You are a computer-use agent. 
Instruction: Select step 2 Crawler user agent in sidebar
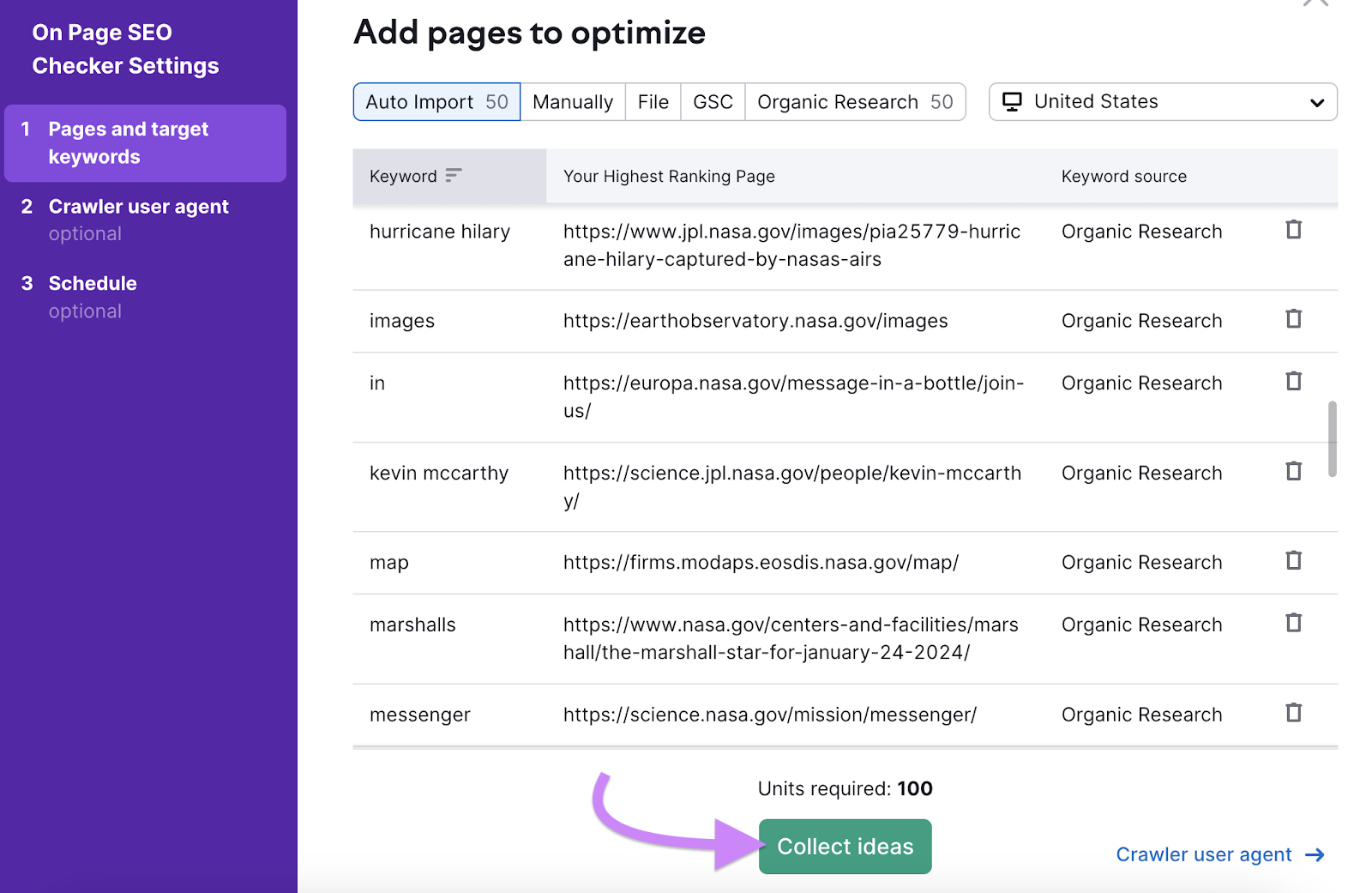(x=138, y=206)
